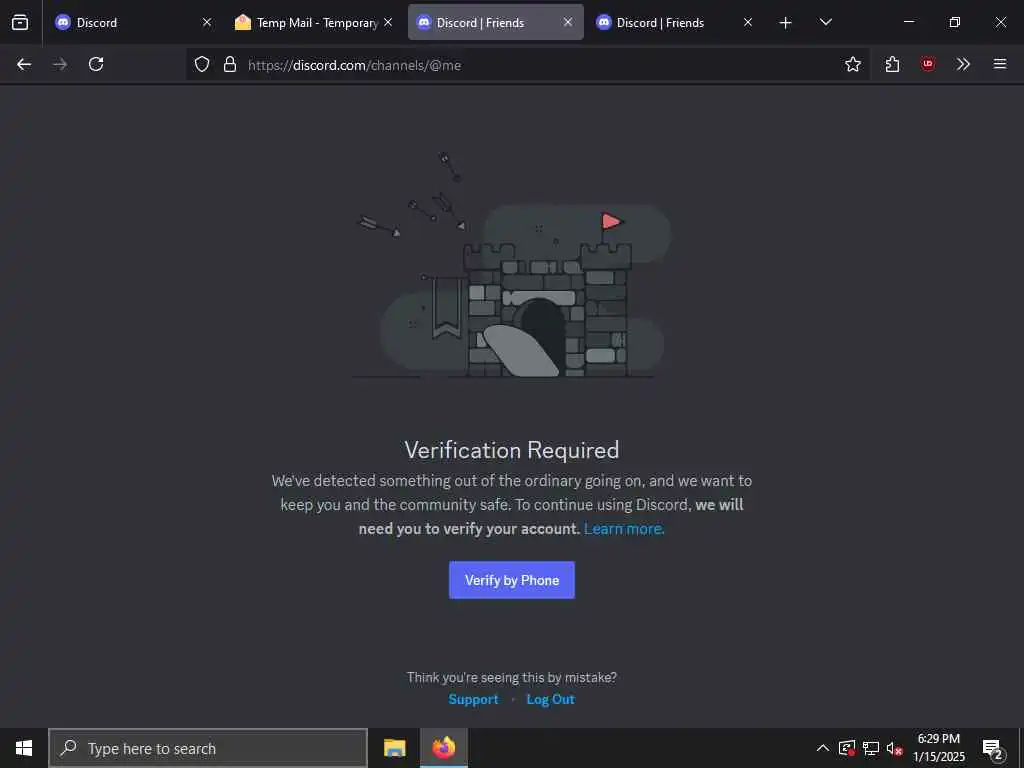Screen dimensions: 1024x768
Task: Click the Verify by Phone button
Action: click(511, 580)
